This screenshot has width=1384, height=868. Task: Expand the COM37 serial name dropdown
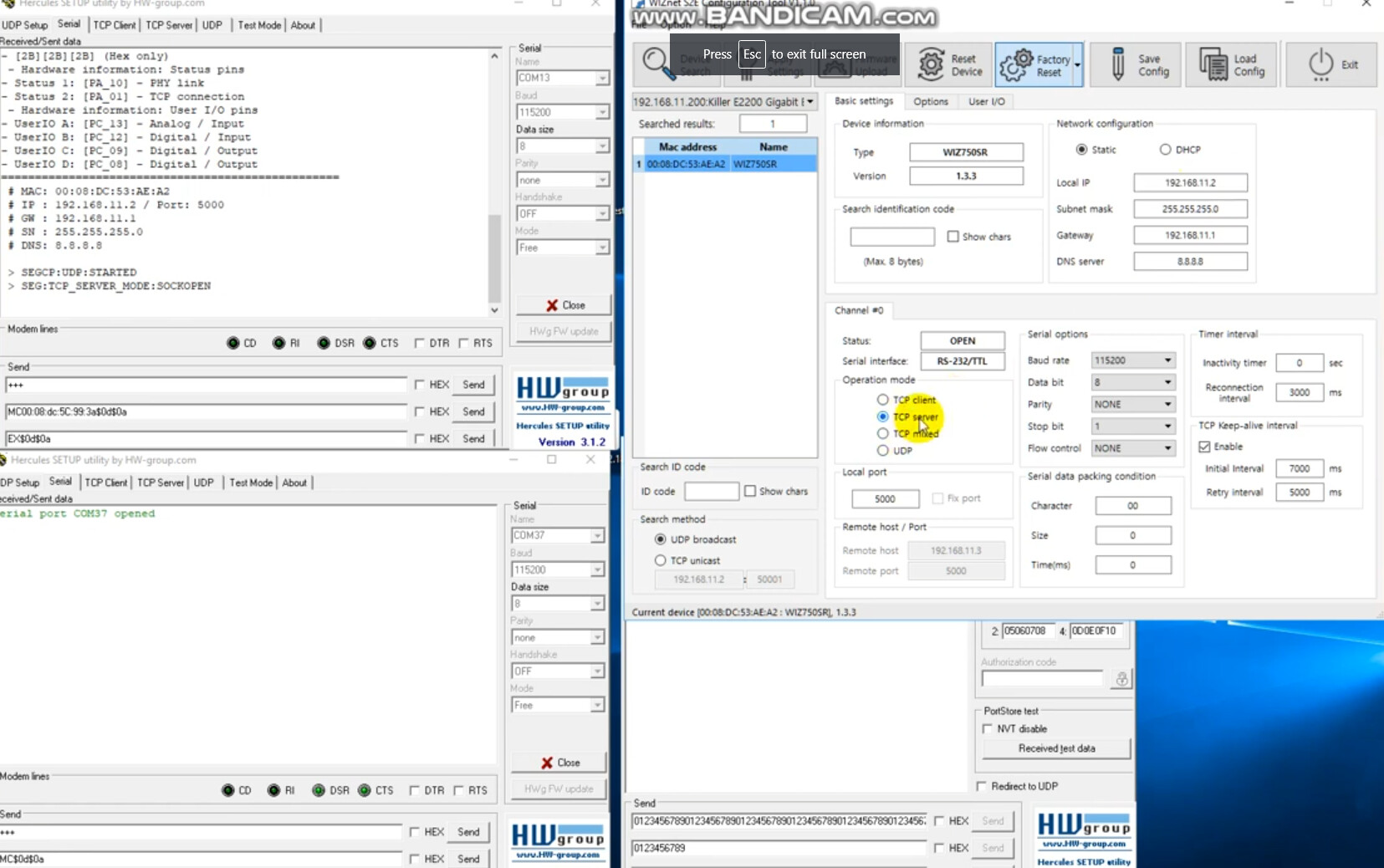point(597,535)
